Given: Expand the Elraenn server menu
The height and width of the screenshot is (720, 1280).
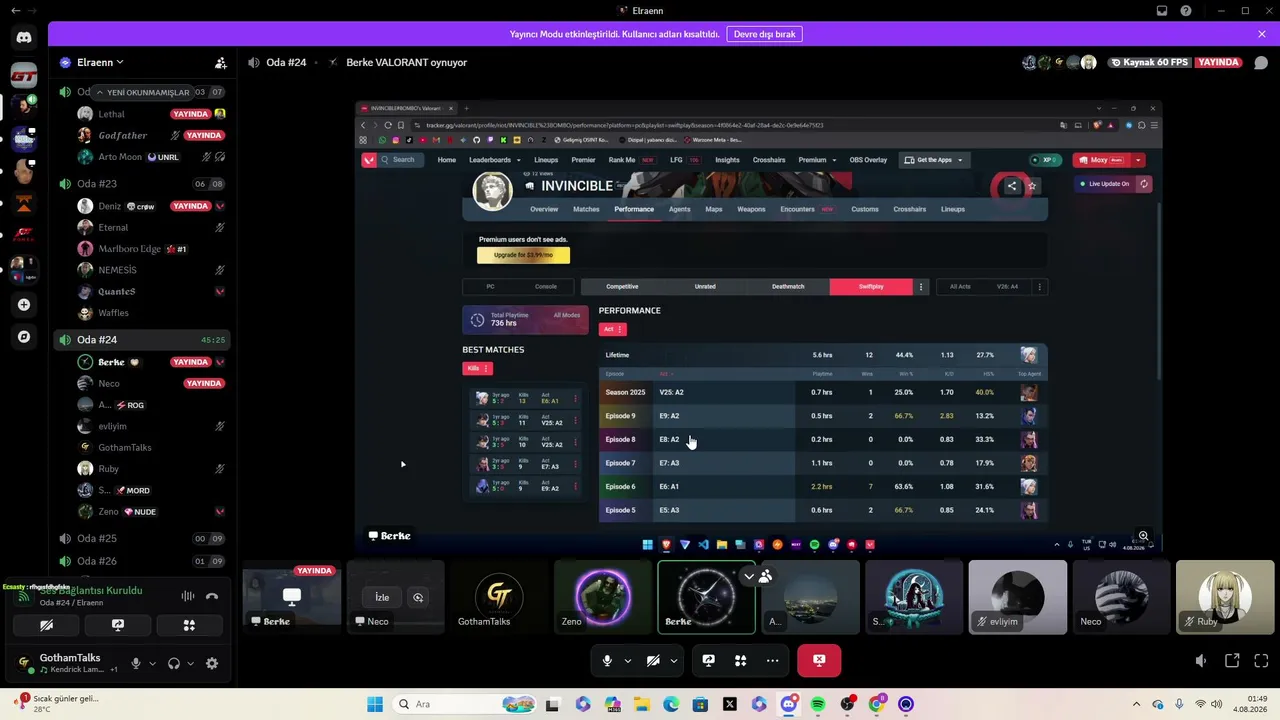Looking at the screenshot, I should [100, 62].
